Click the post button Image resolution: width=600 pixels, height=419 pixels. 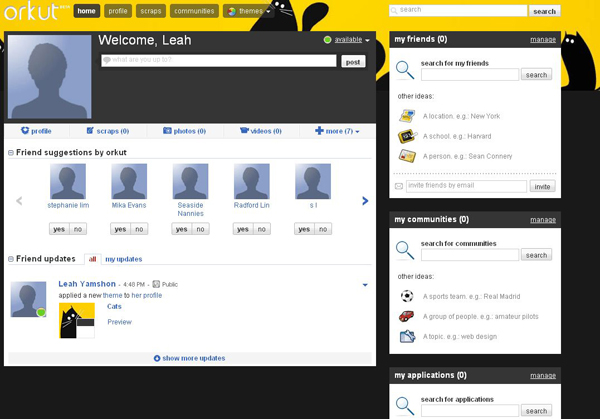pyautogui.click(x=353, y=62)
